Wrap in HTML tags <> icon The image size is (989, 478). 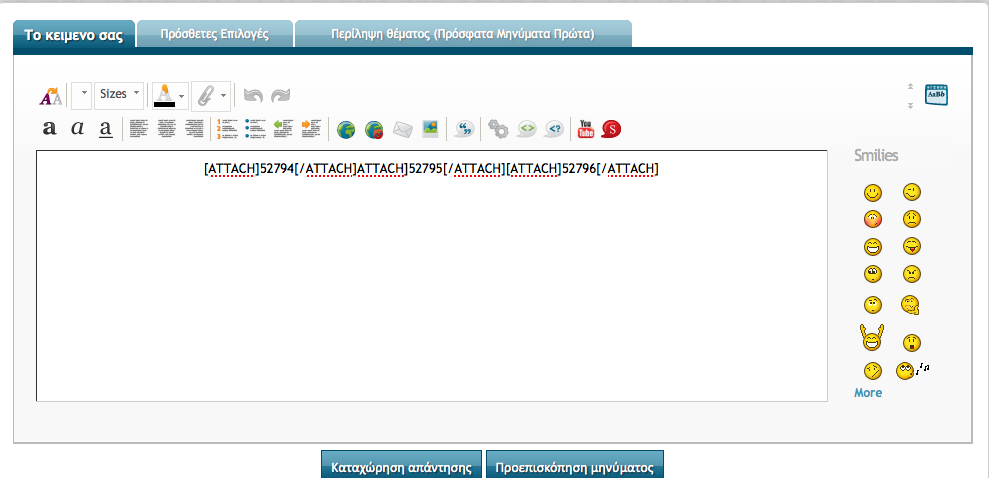pos(527,129)
